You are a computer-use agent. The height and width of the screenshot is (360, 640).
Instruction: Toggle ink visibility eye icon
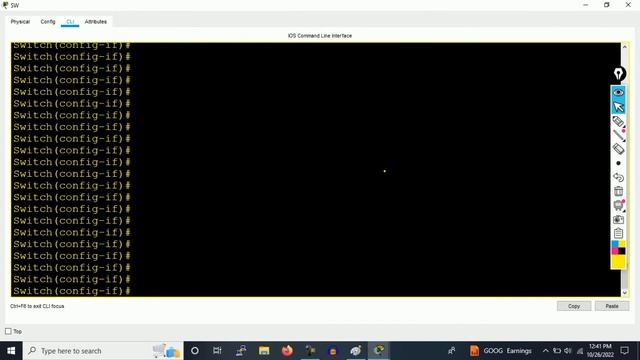point(618,93)
